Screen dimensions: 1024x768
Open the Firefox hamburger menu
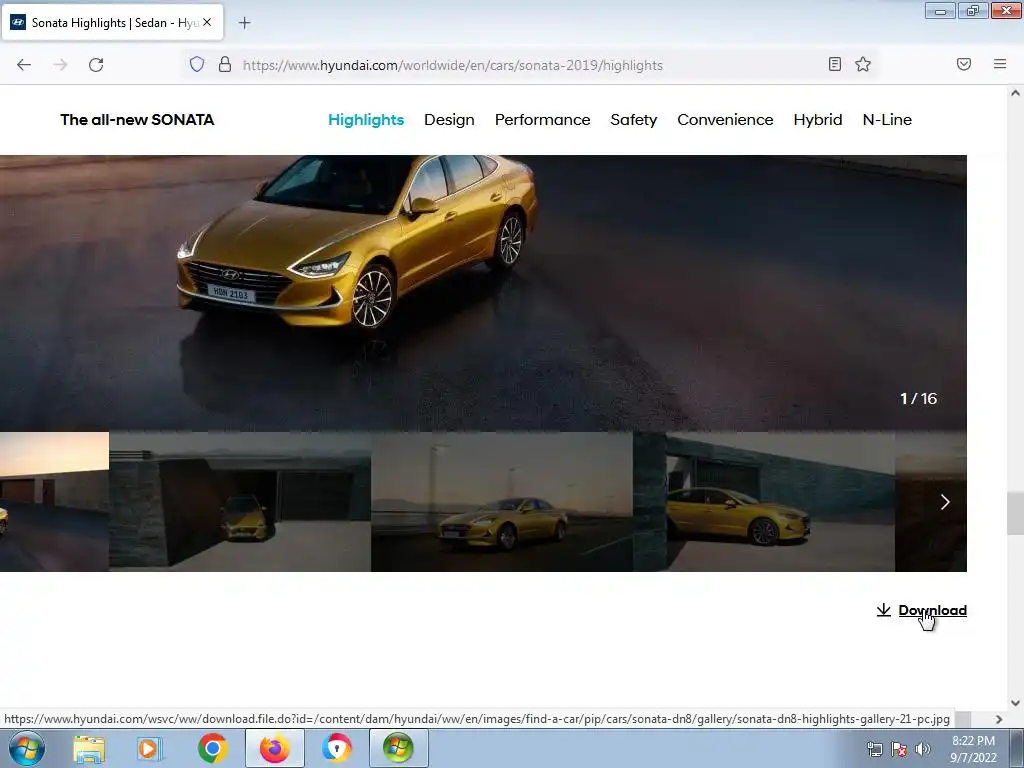1000,64
